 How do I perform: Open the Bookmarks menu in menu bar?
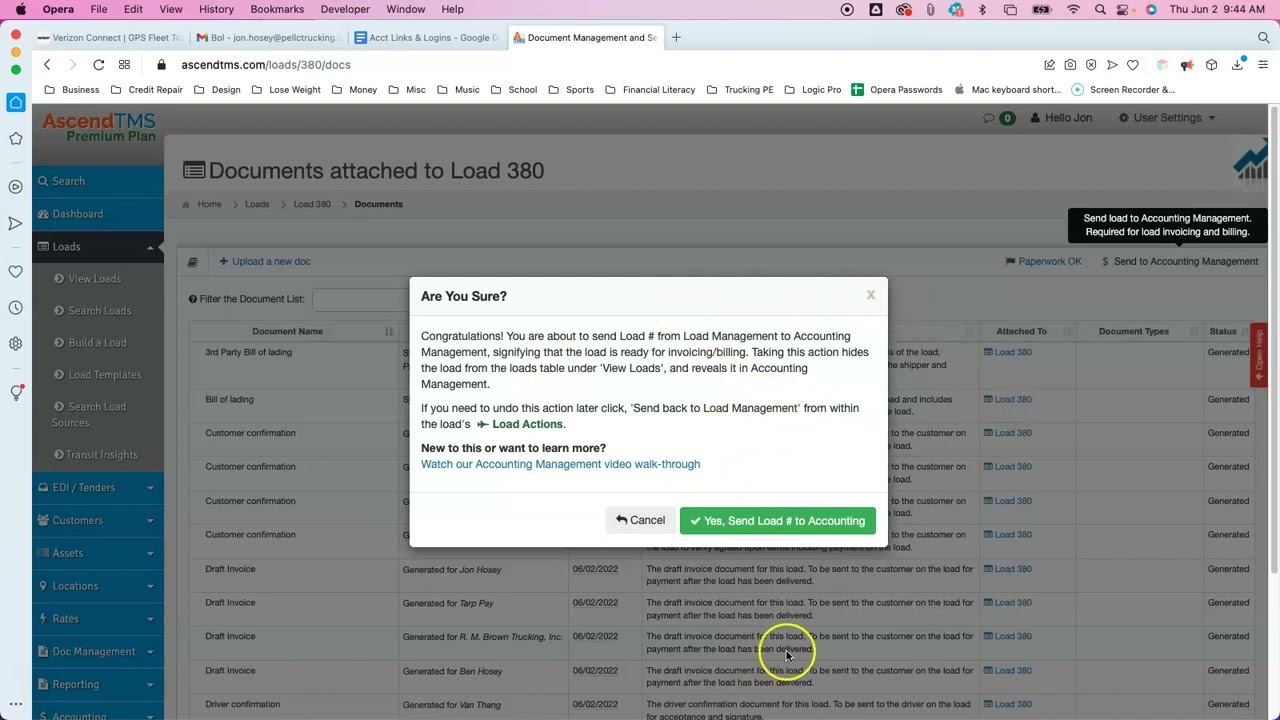pyautogui.click(x=277, y=10)
